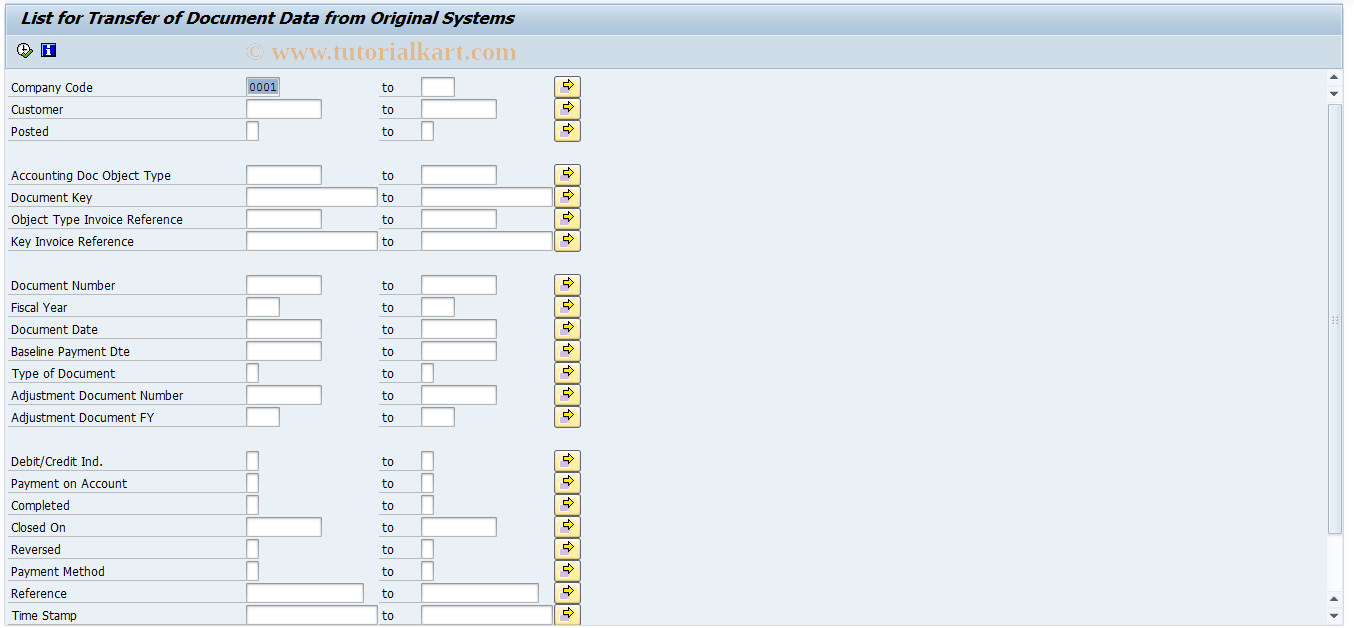Focus the Fiscal Year from field
The height and width of the screenshot is (628, 1354).
pos(263,307)
